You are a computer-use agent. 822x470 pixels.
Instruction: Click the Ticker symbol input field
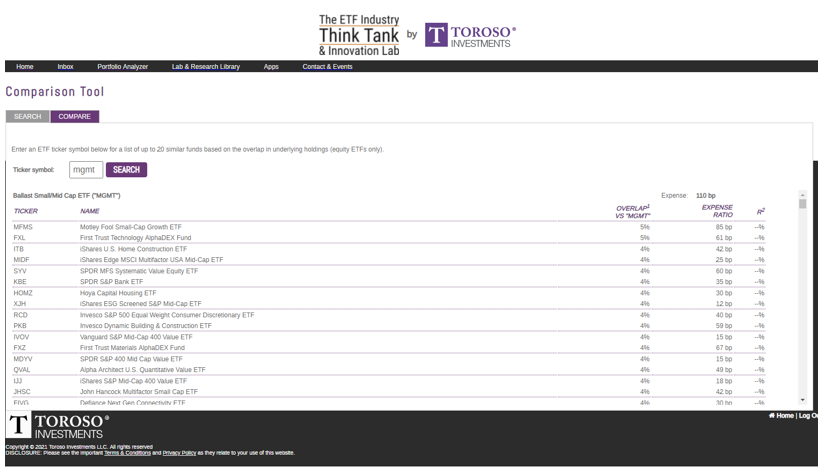click(86, 170)
